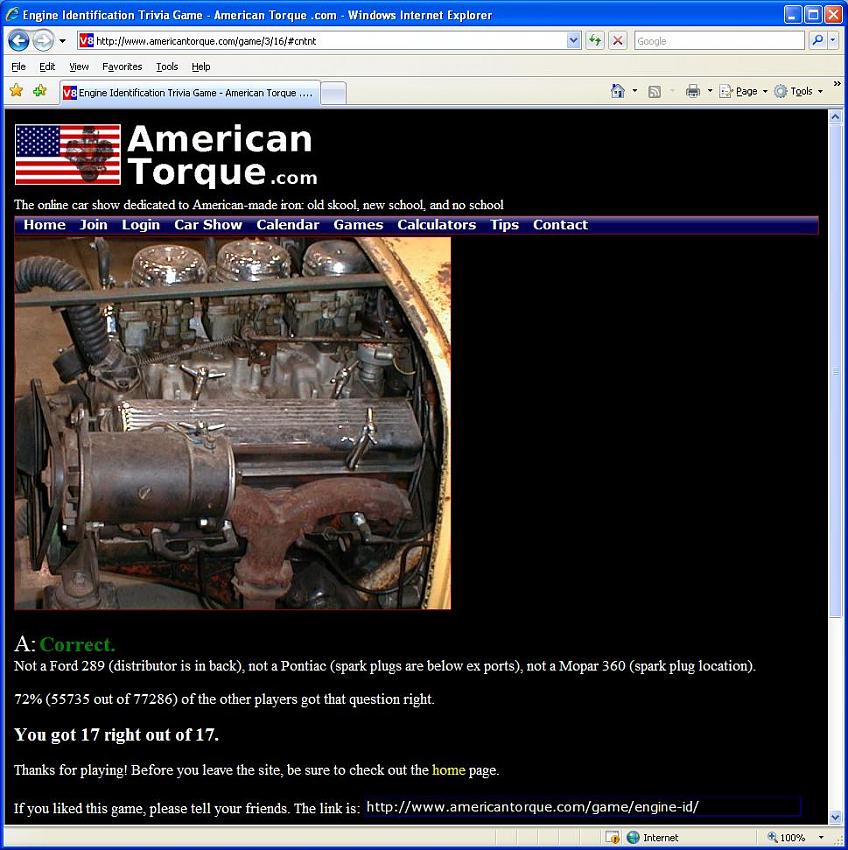Click the vertical scrollbar thumb
Viewport: 848px width, 850px height.
[x=835, y=371]
